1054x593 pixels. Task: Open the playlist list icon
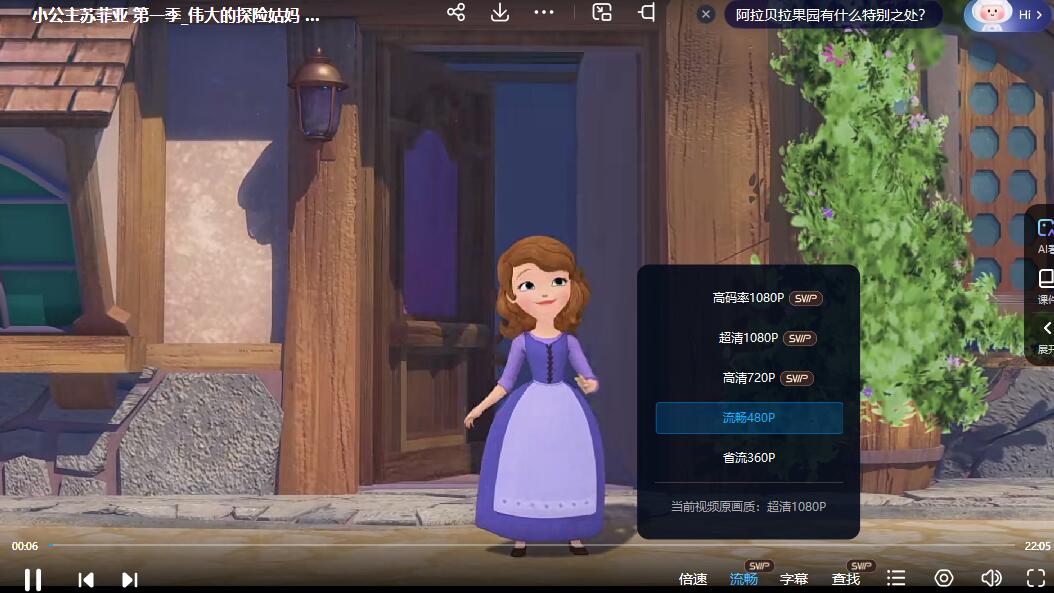(896, 578)
